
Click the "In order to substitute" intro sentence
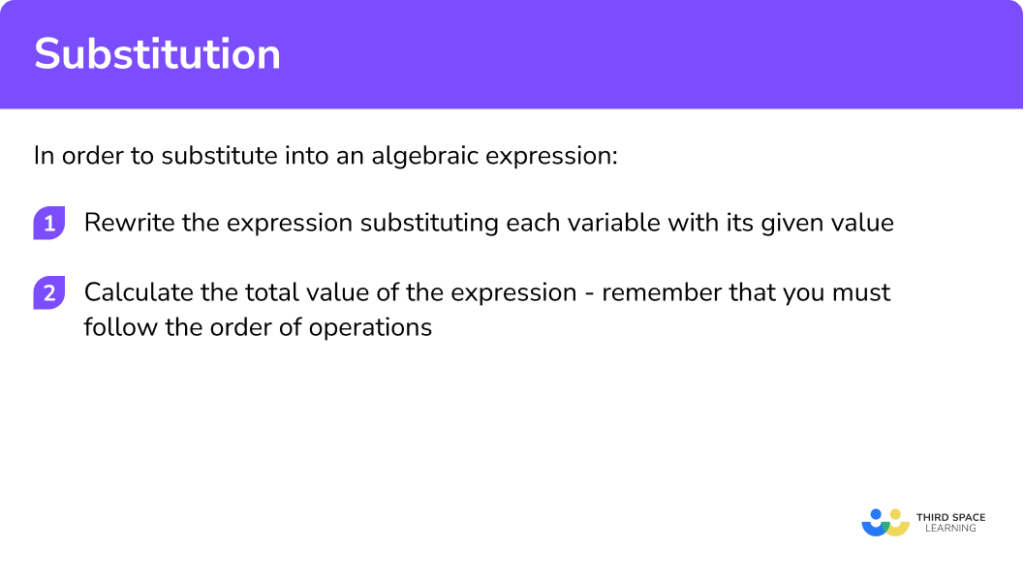[326, 157]
